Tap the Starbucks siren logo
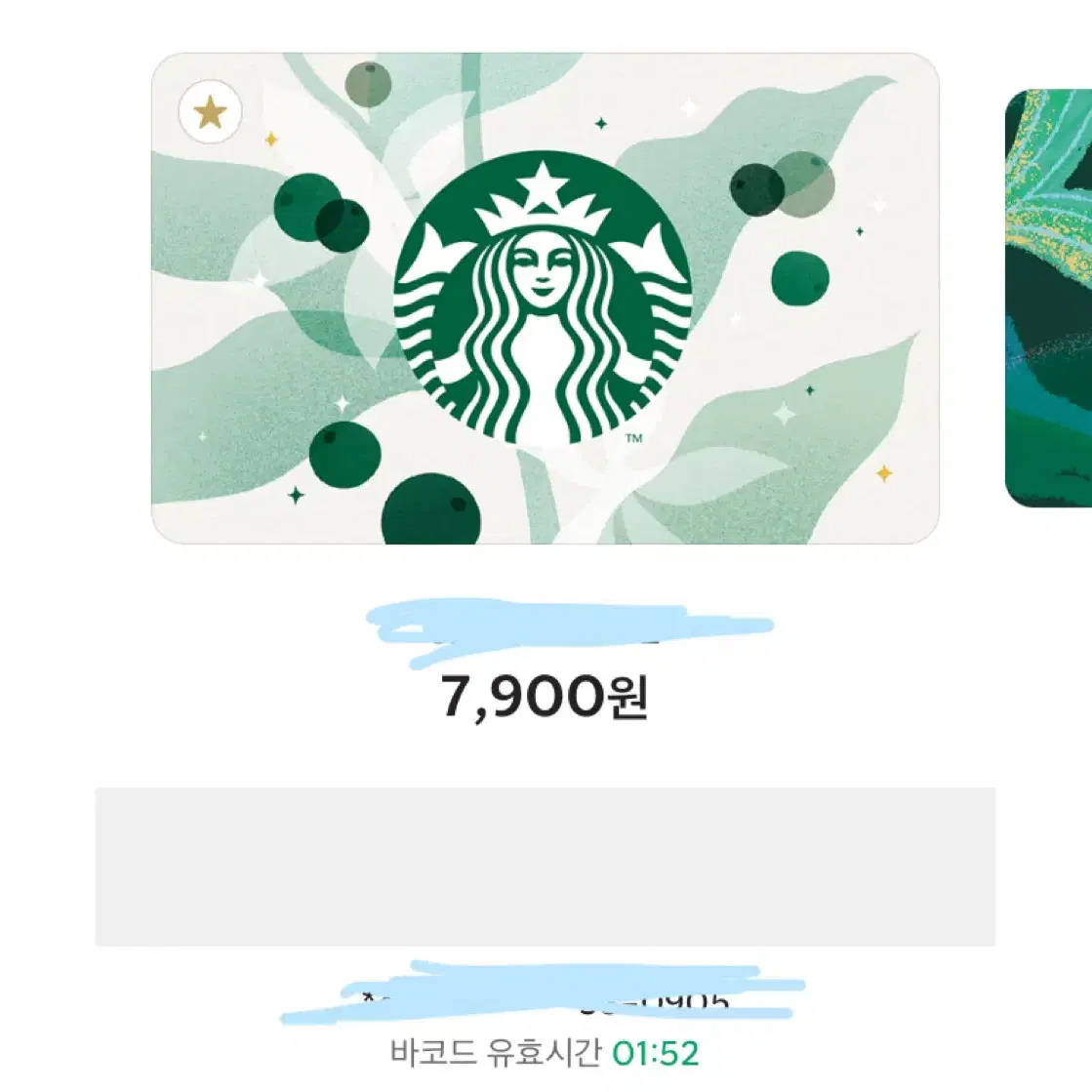 (x=543, y=300)
